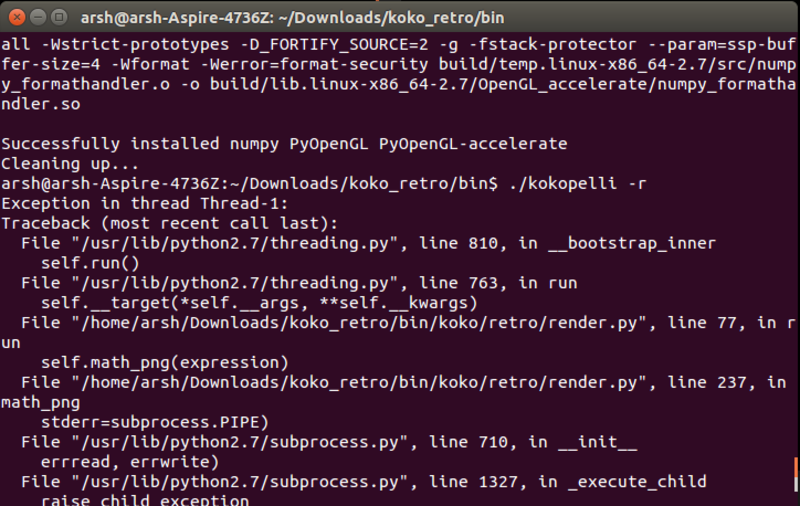Click the 'Cleaning up...' line
Image resolution: width=800 pixels, height=506 pixels.
70,164
